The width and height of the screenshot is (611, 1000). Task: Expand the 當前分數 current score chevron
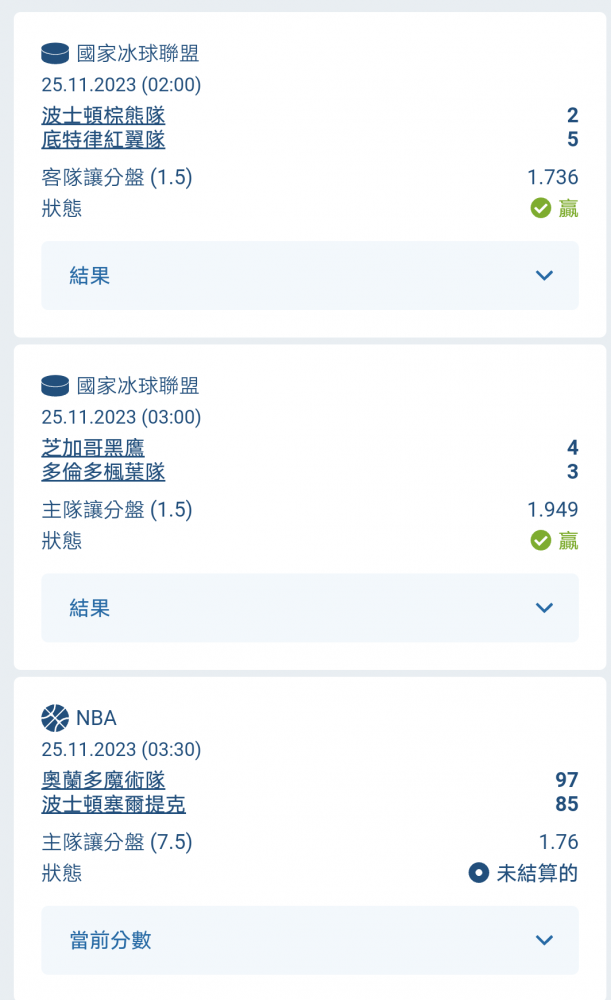[544, 939]
